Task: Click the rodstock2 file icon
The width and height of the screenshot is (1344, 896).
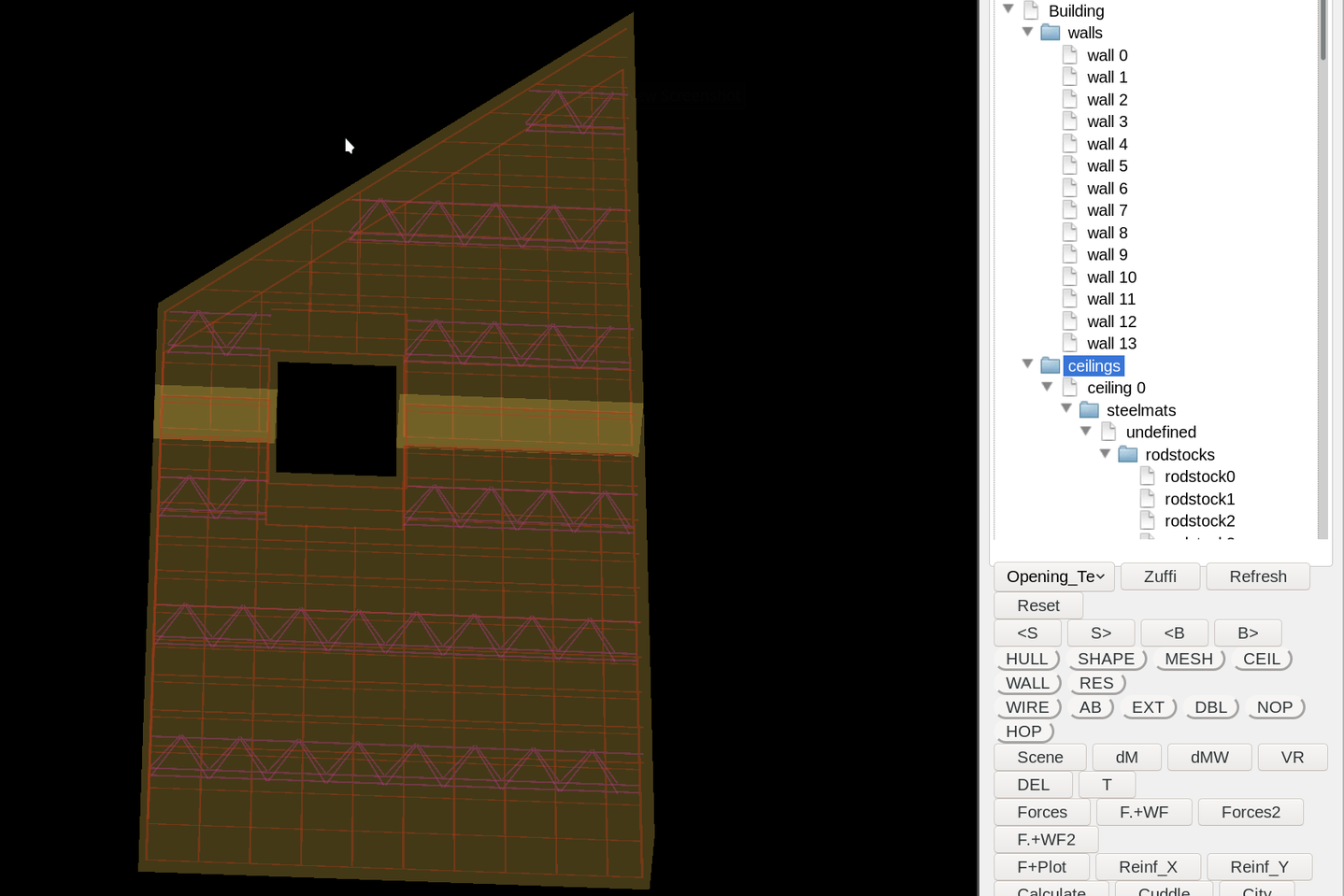Action: click(x=1148, y=520)
